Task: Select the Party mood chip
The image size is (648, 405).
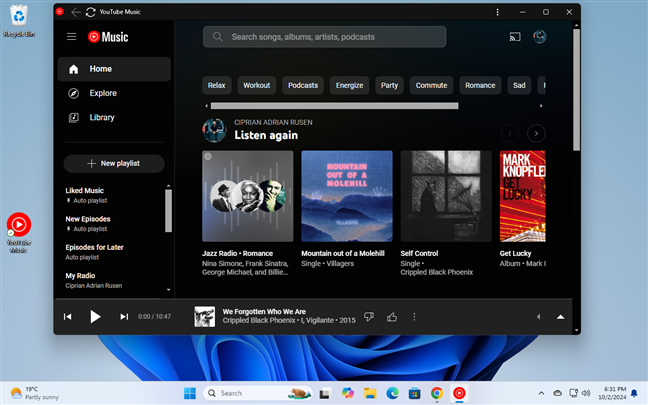Action: (389, 85)
